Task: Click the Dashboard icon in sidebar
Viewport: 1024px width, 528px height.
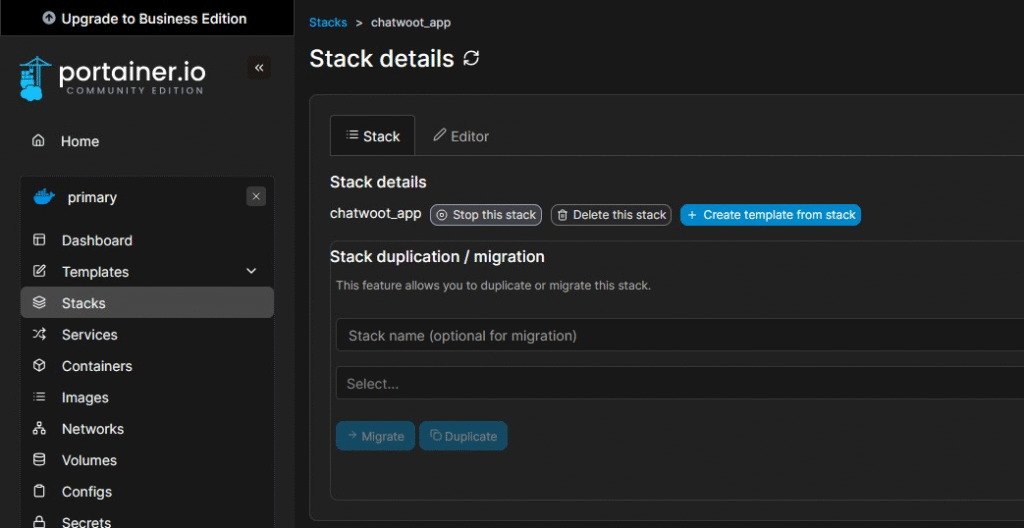Action: click(x=39, y=240)
